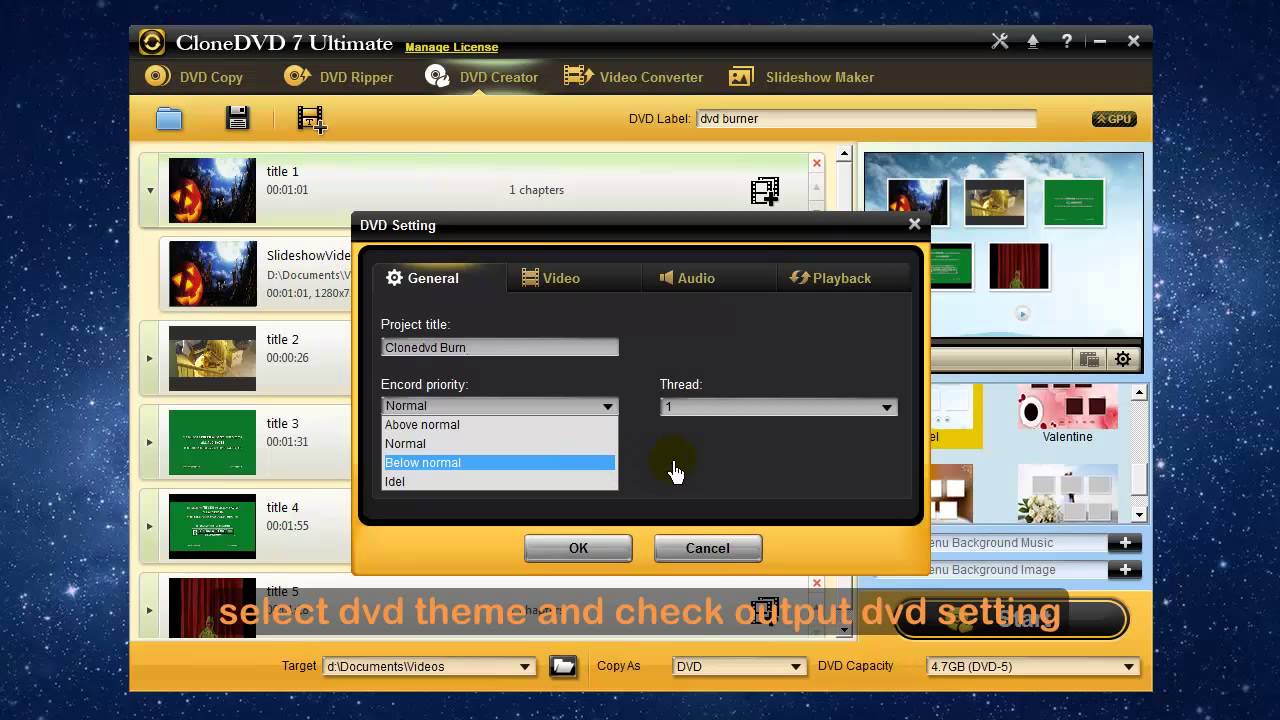The width and height of the screenshot is (1280, 720).
Task: Expand the title 5 row arrow
Action: [x=150, y=610]
